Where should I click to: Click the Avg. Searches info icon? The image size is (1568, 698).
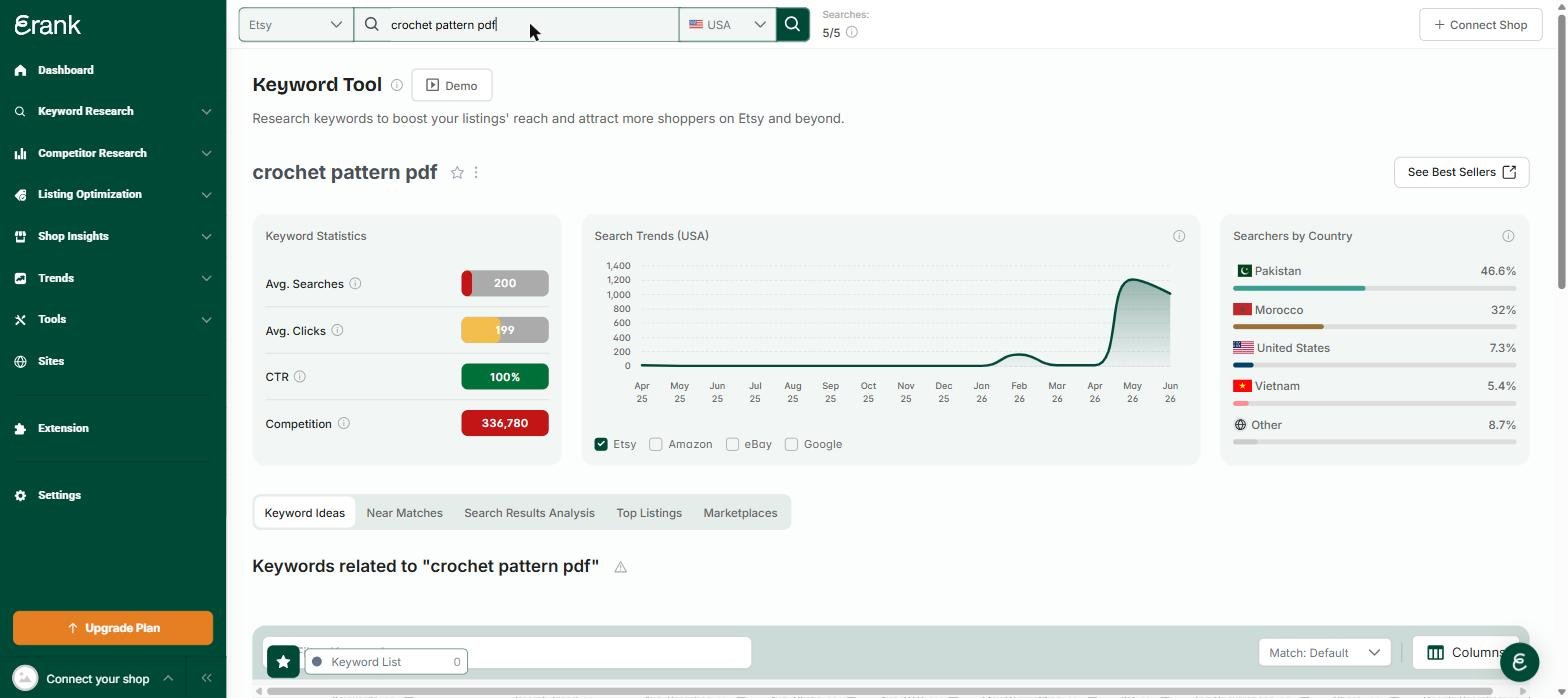tap(355, 284)
